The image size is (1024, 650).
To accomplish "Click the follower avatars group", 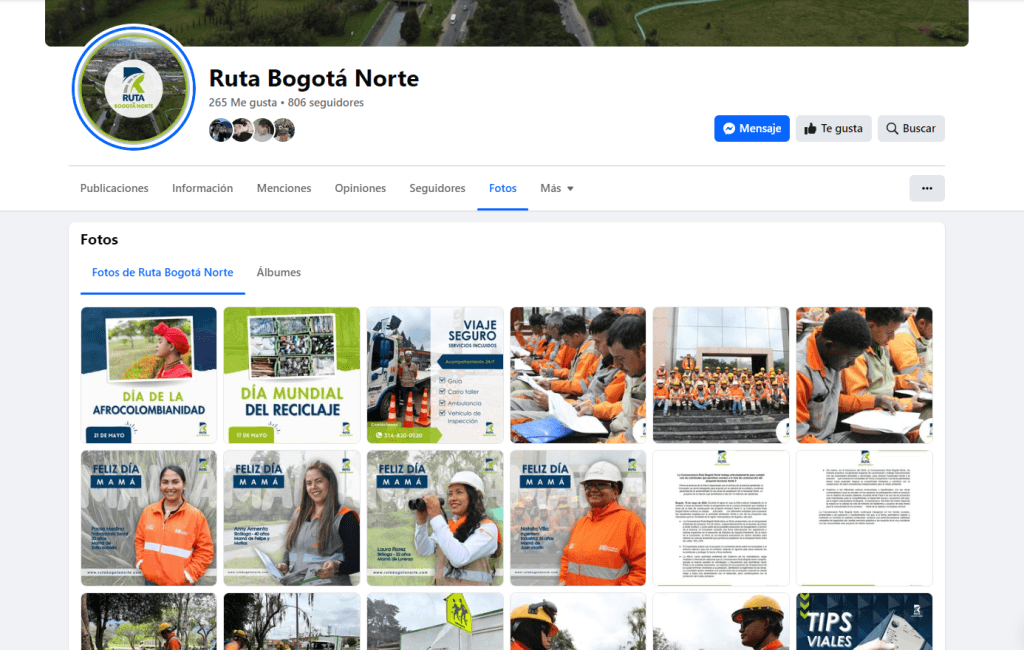I will [251, 130].
